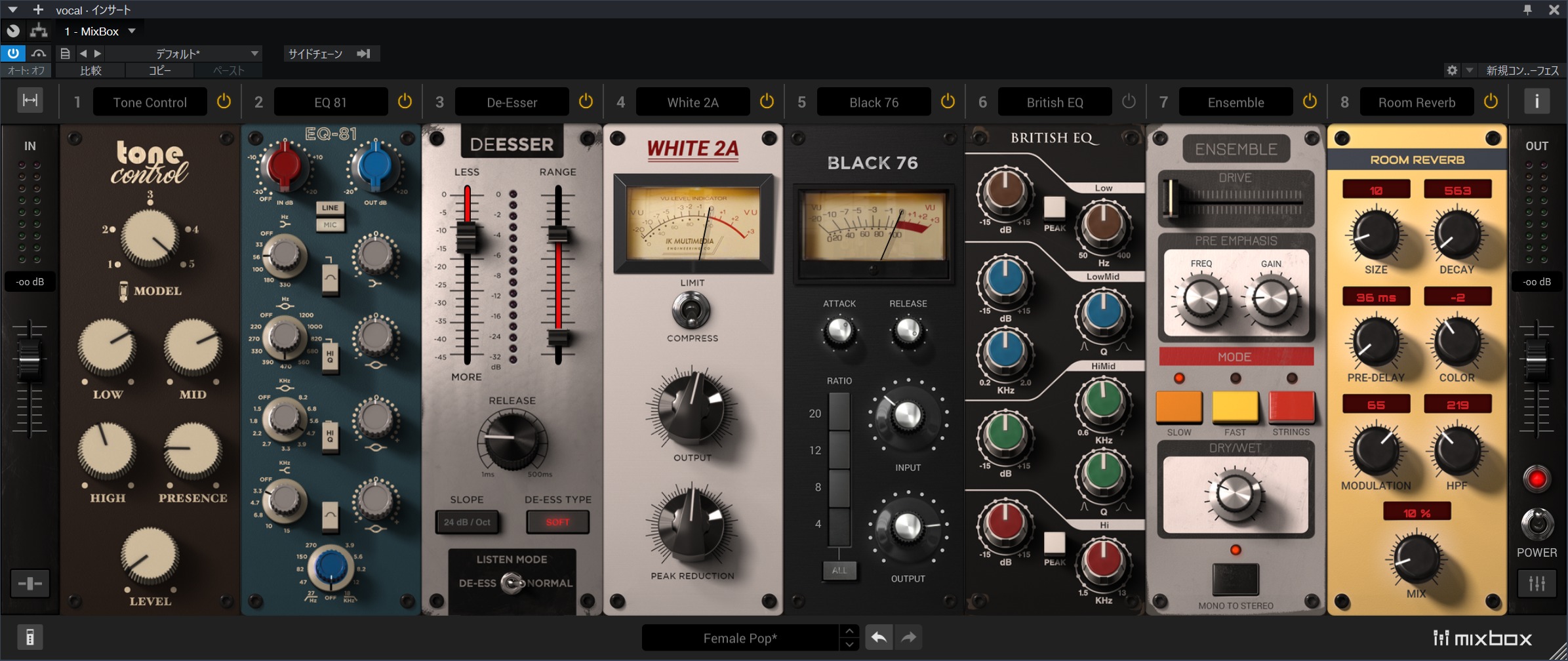Click the plugin bypass power icon

click(13, 53)
